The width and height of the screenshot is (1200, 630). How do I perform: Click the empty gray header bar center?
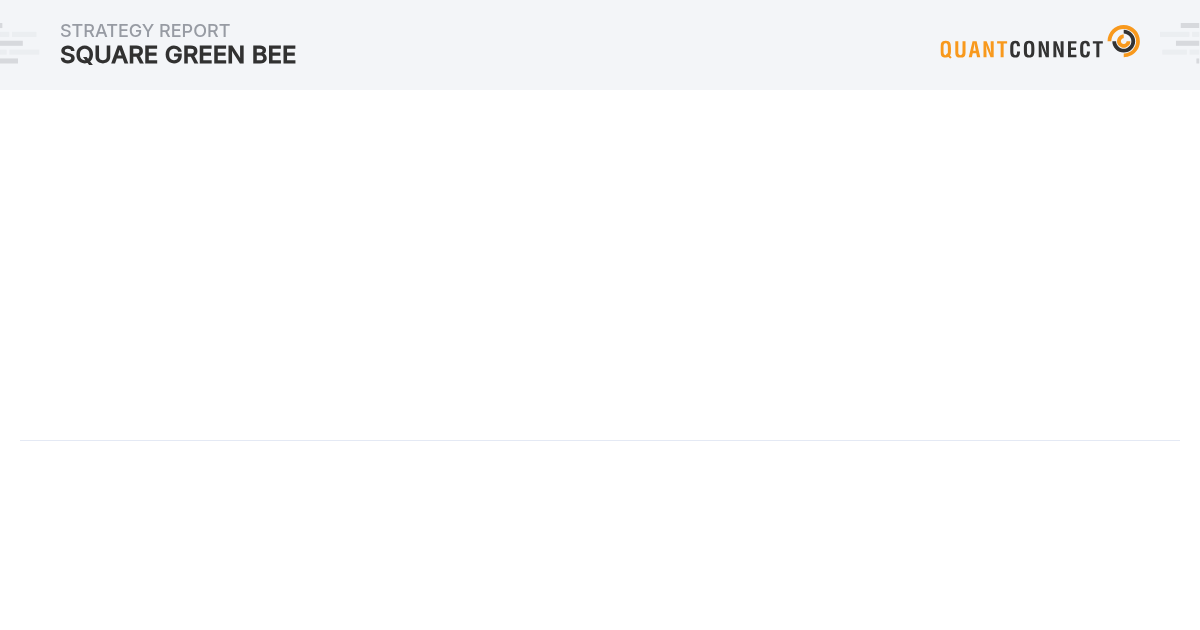[x=600, y=45]
